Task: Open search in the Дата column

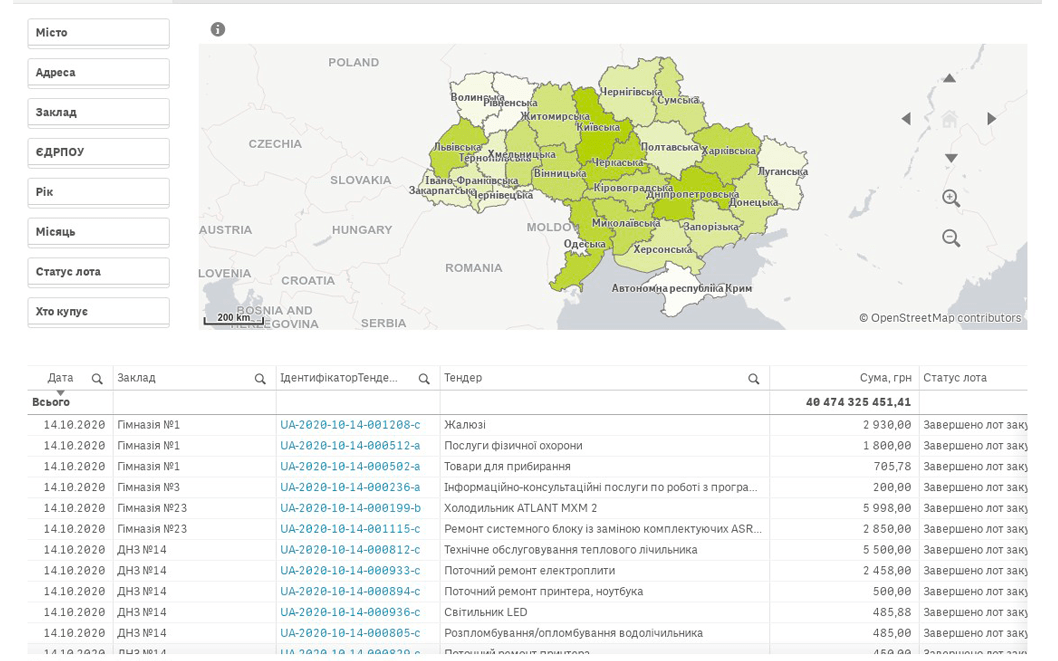Action: pyautogui.click(x=97, y=378)
